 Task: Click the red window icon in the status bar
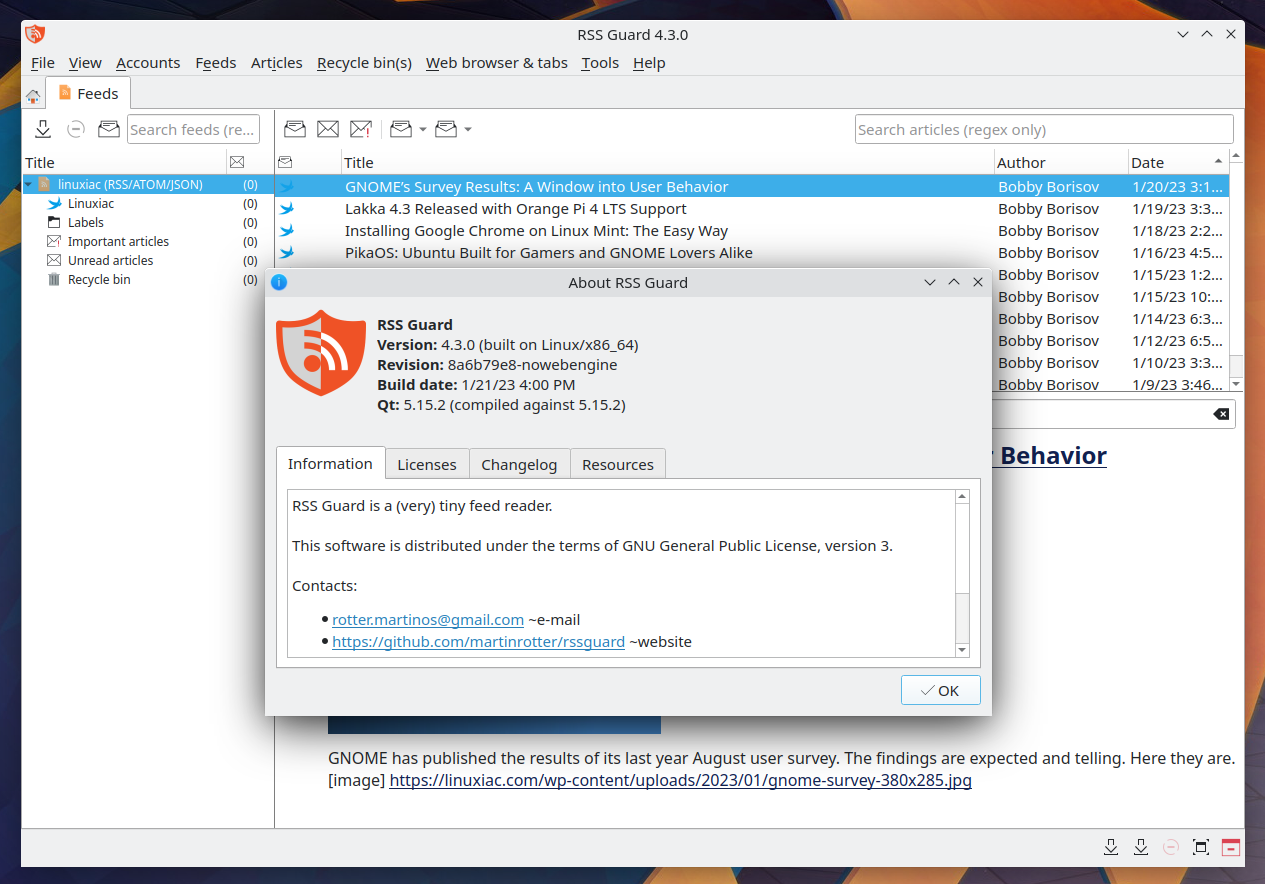1231,847
